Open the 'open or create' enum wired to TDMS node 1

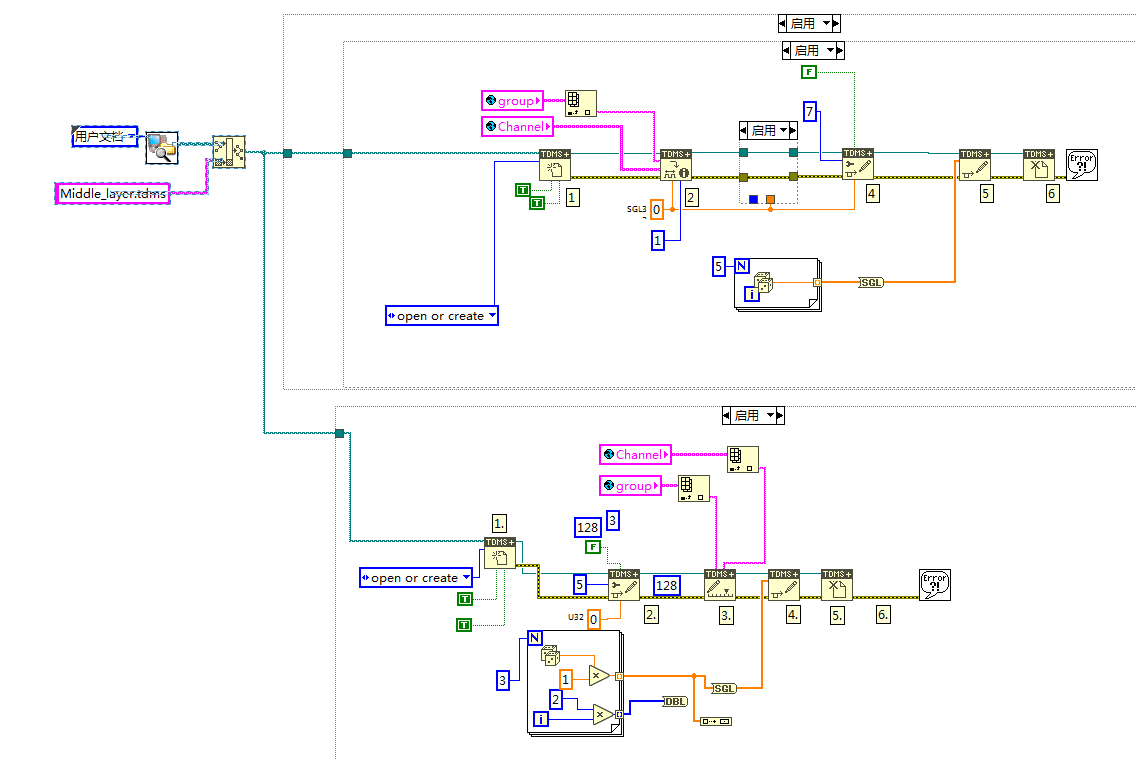[442, 316]
